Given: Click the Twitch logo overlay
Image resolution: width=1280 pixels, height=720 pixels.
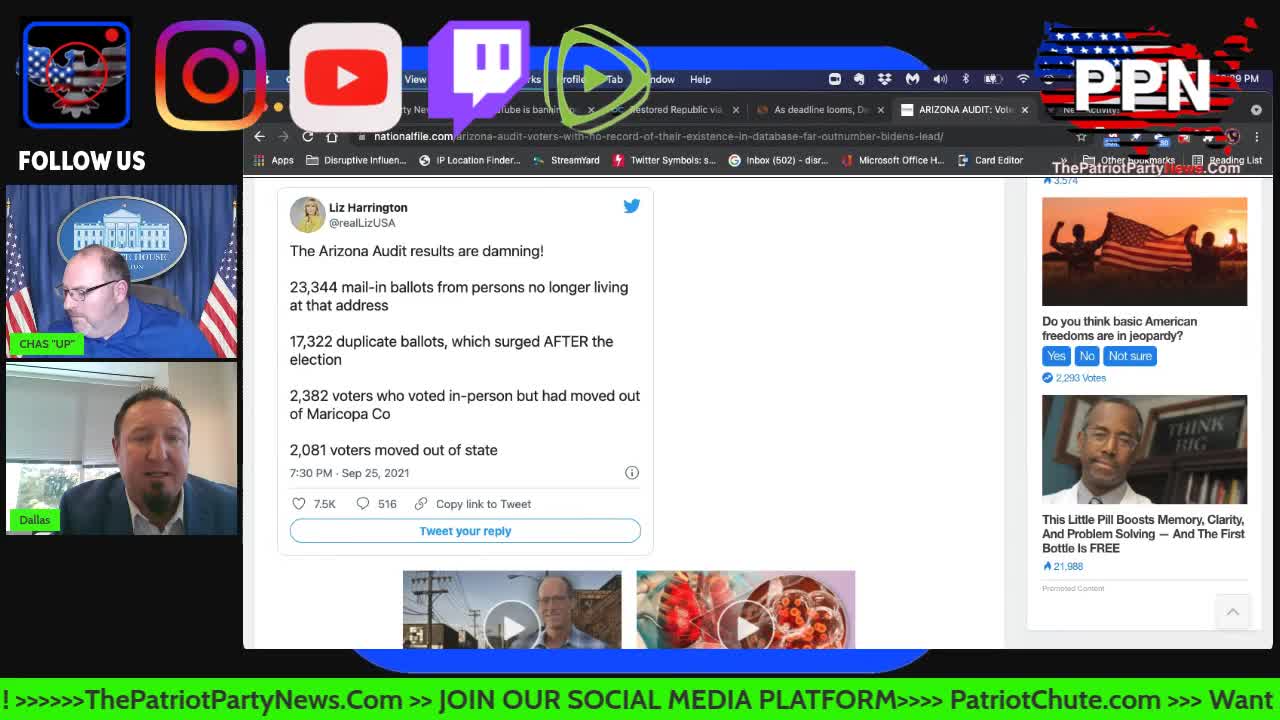Looking at the screenshot, I should click(478, 76).
